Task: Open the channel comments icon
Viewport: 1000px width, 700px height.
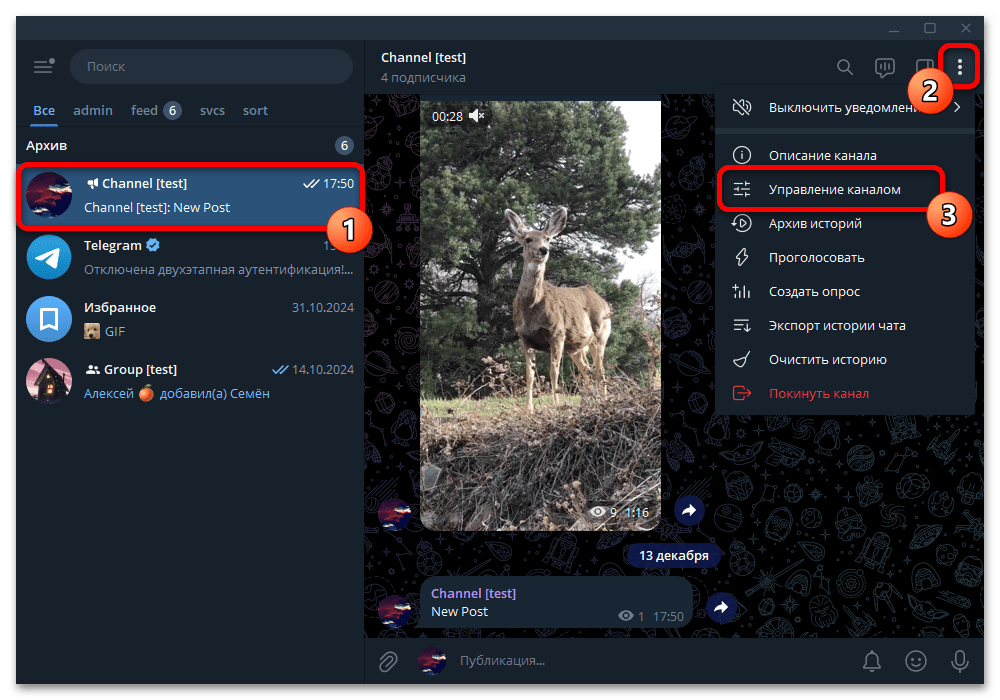Action: (885, 67)
